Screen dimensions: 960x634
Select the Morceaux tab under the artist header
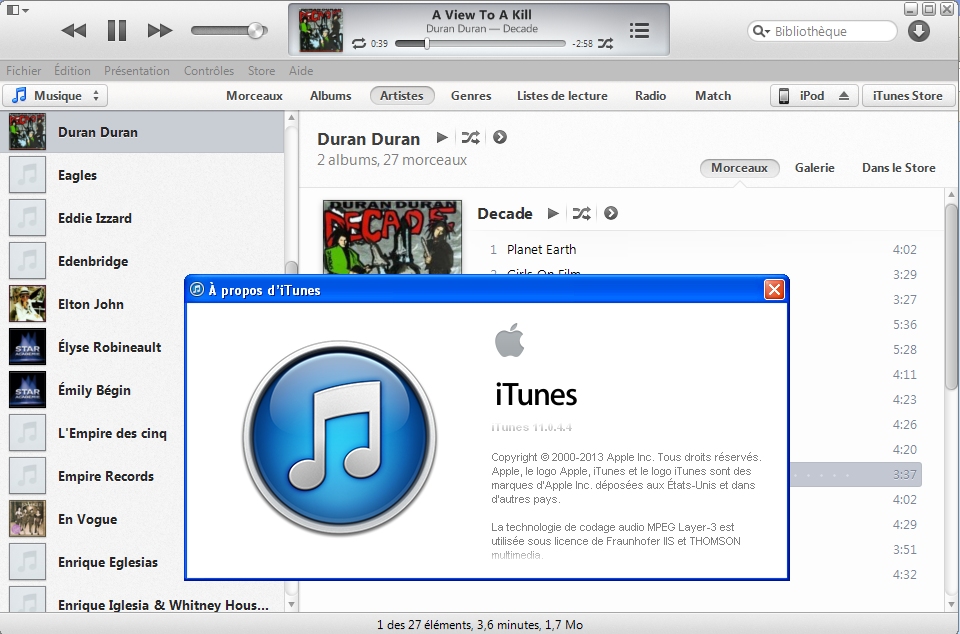click(739, 168)
